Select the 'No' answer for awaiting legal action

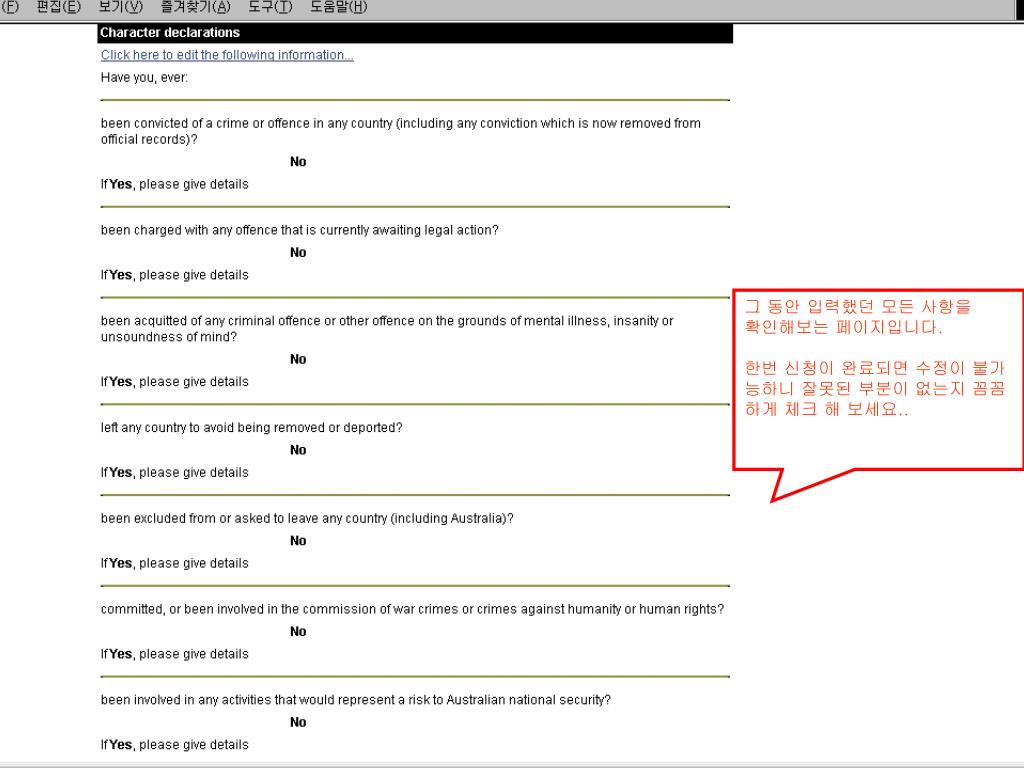298,253
